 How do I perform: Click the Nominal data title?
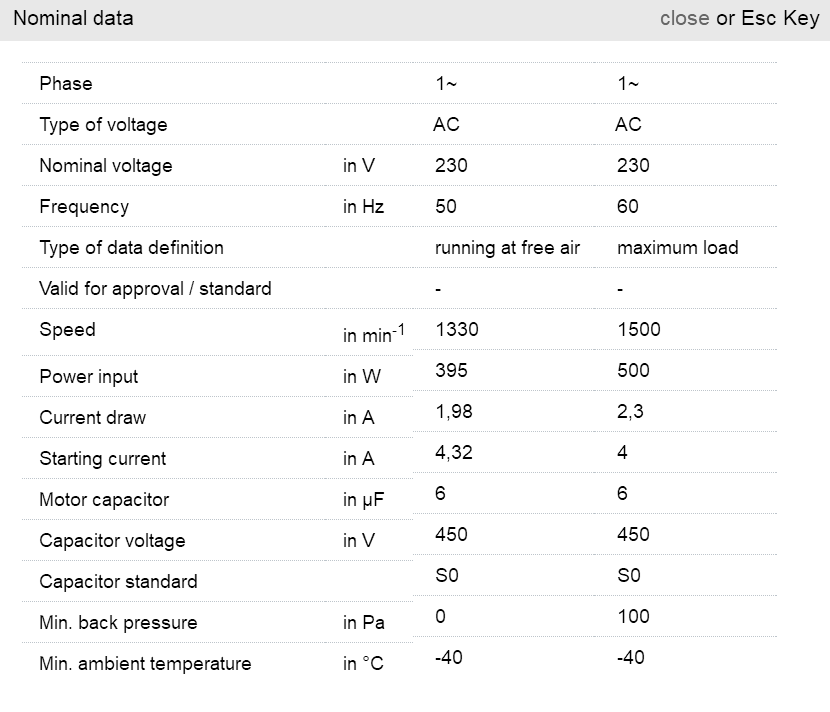pyautogui.click(x=73, y=19)
